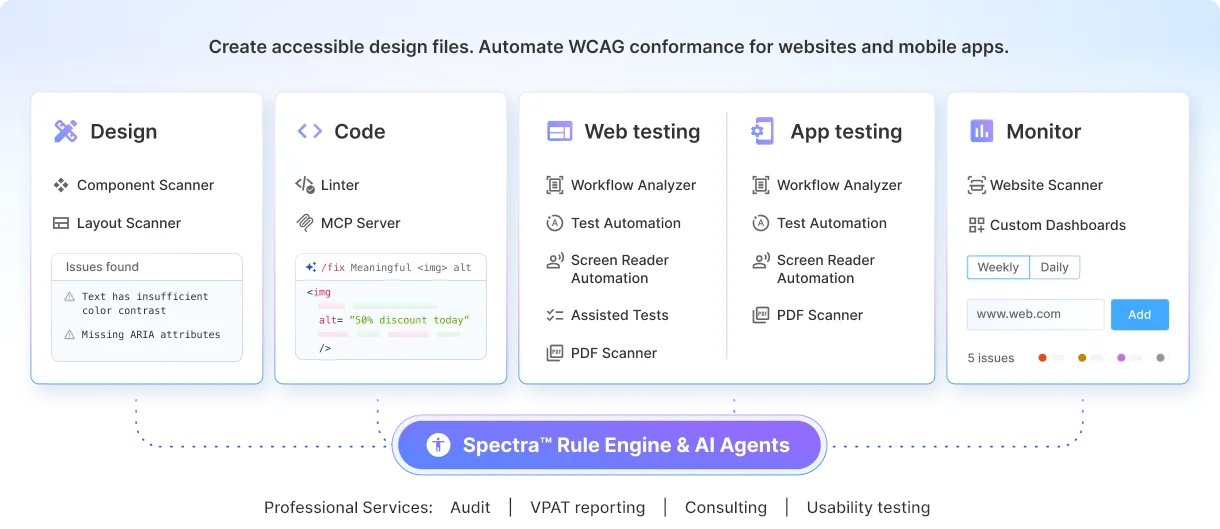
Task: Click the alt="50% discount today" code line
Action: [394, 320]
